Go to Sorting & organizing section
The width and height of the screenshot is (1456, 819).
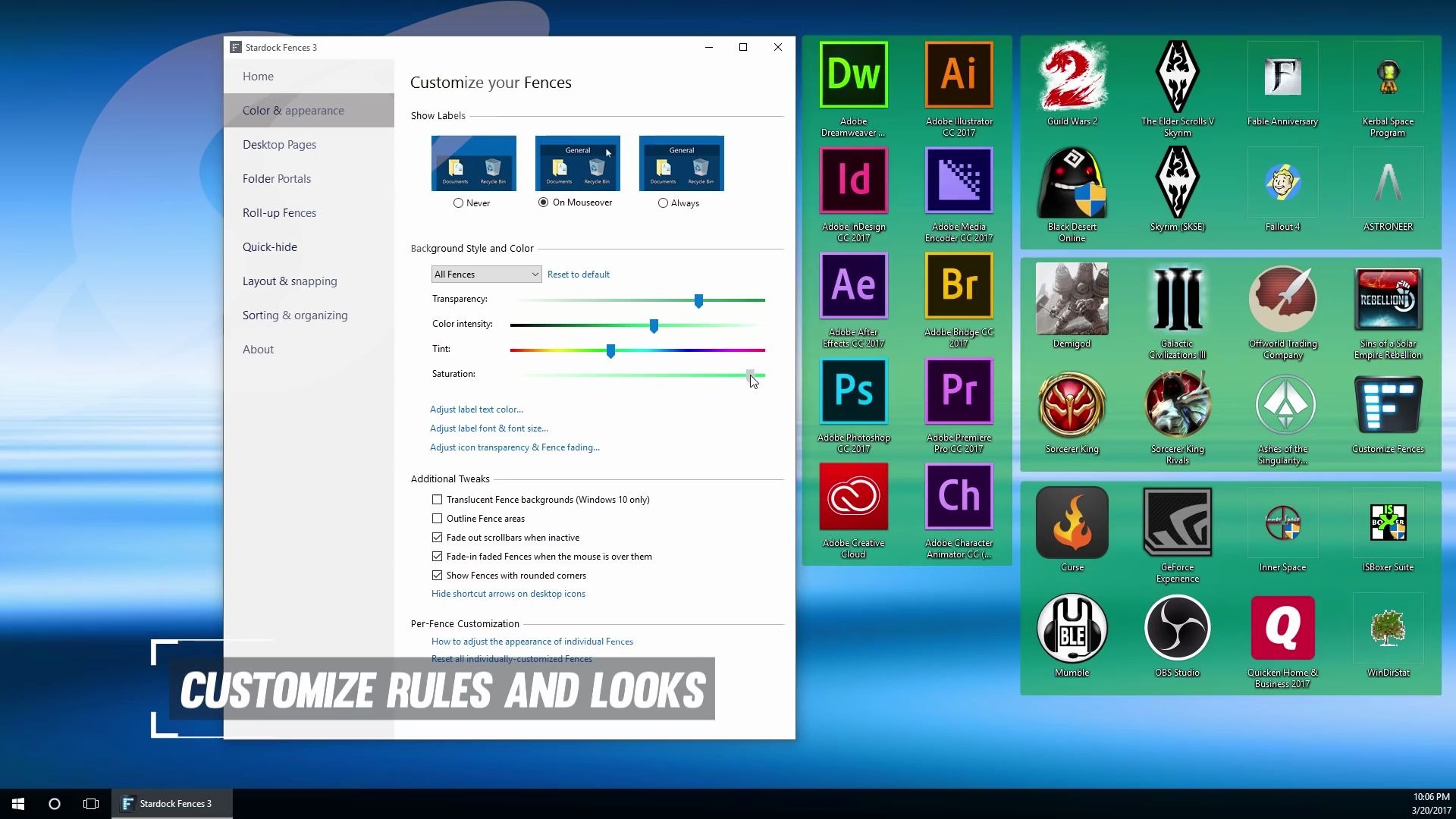309,315
